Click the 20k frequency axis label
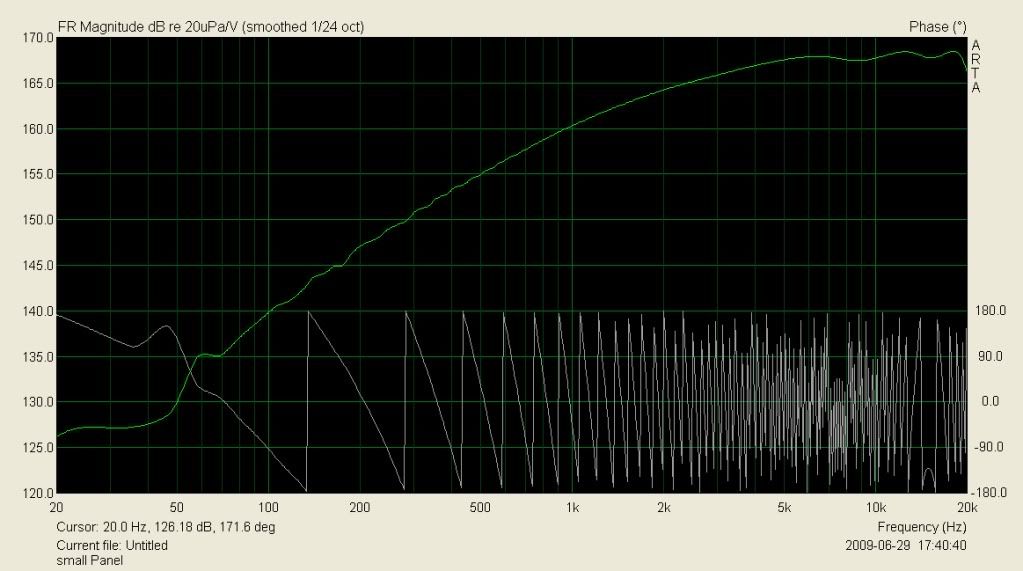 pyautogui.click(x=967, y=508)
